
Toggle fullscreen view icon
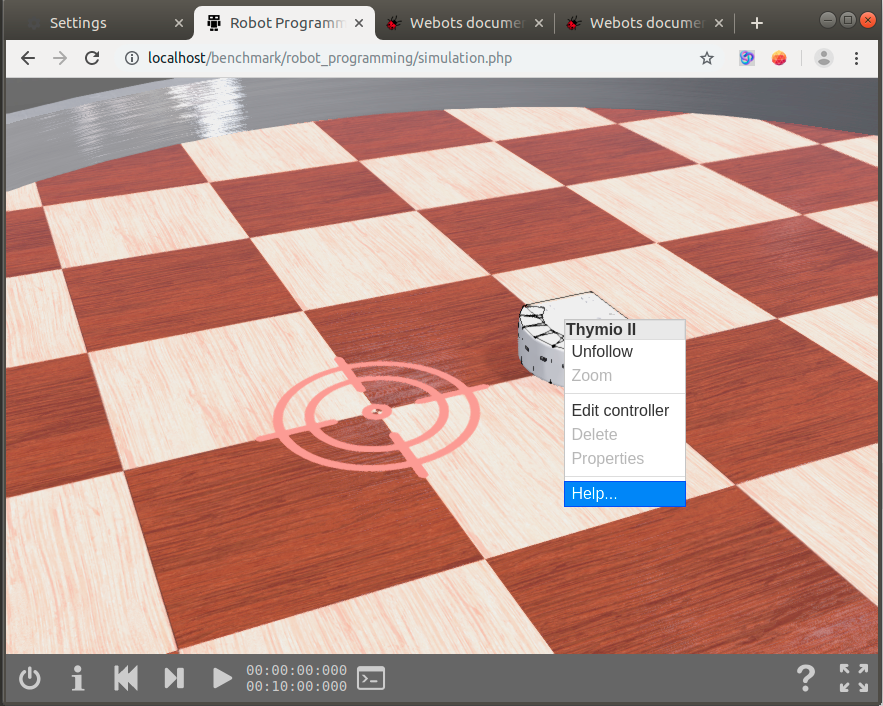(854, 678)
